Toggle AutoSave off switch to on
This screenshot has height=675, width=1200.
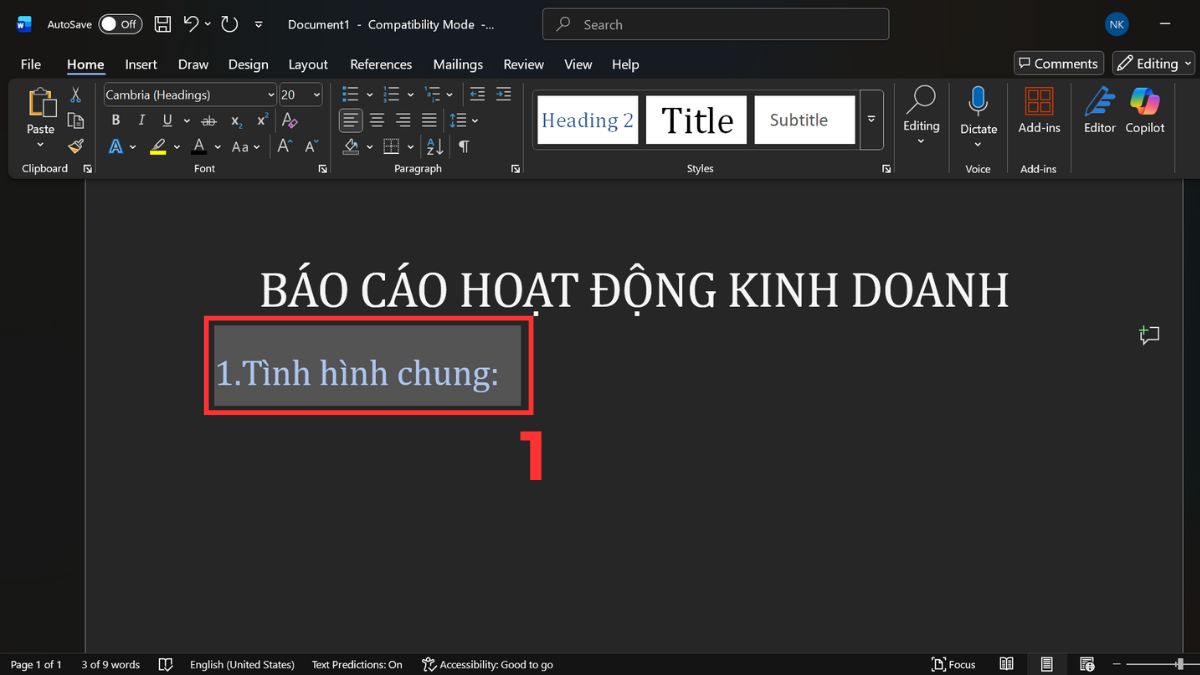[x=119, y=23]
